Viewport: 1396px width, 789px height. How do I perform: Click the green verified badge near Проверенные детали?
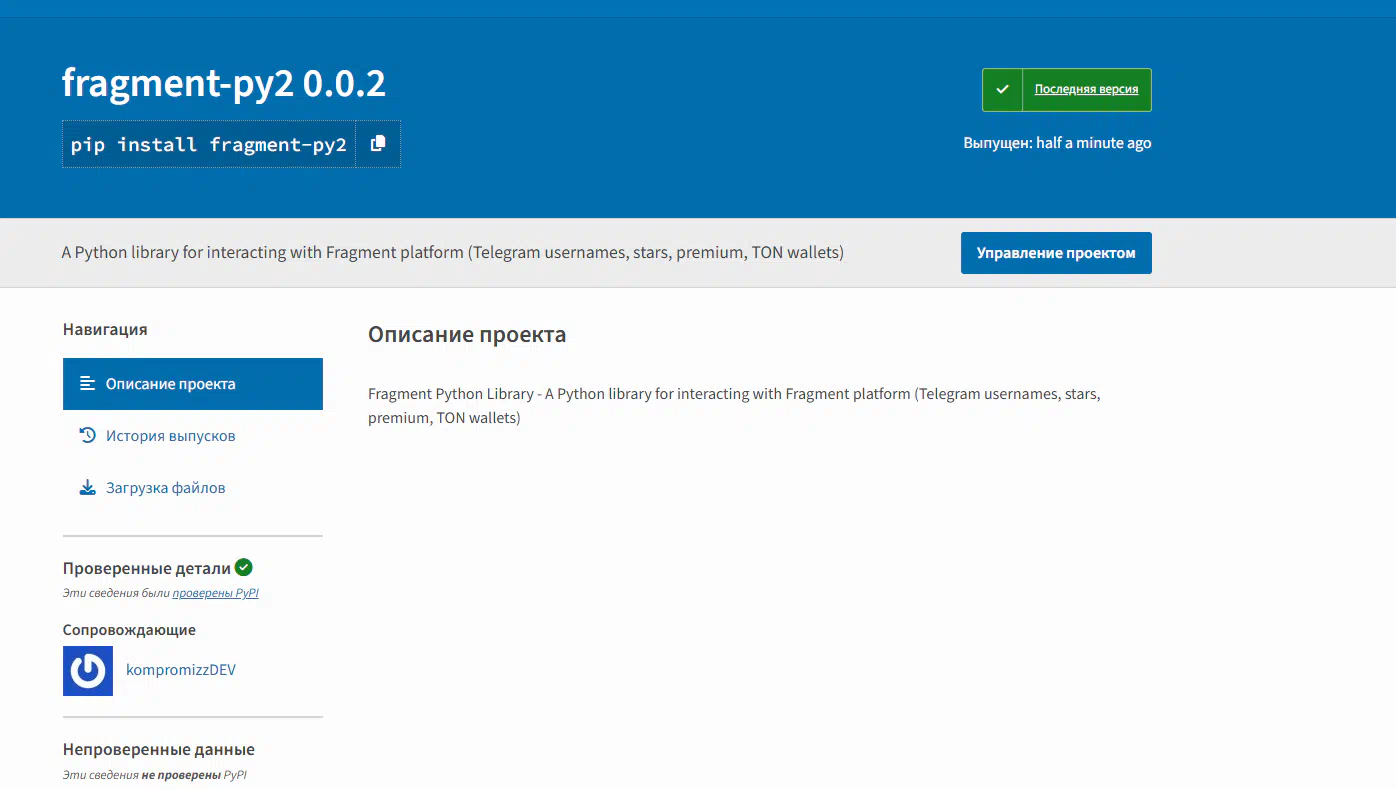[x=244, y=568]
